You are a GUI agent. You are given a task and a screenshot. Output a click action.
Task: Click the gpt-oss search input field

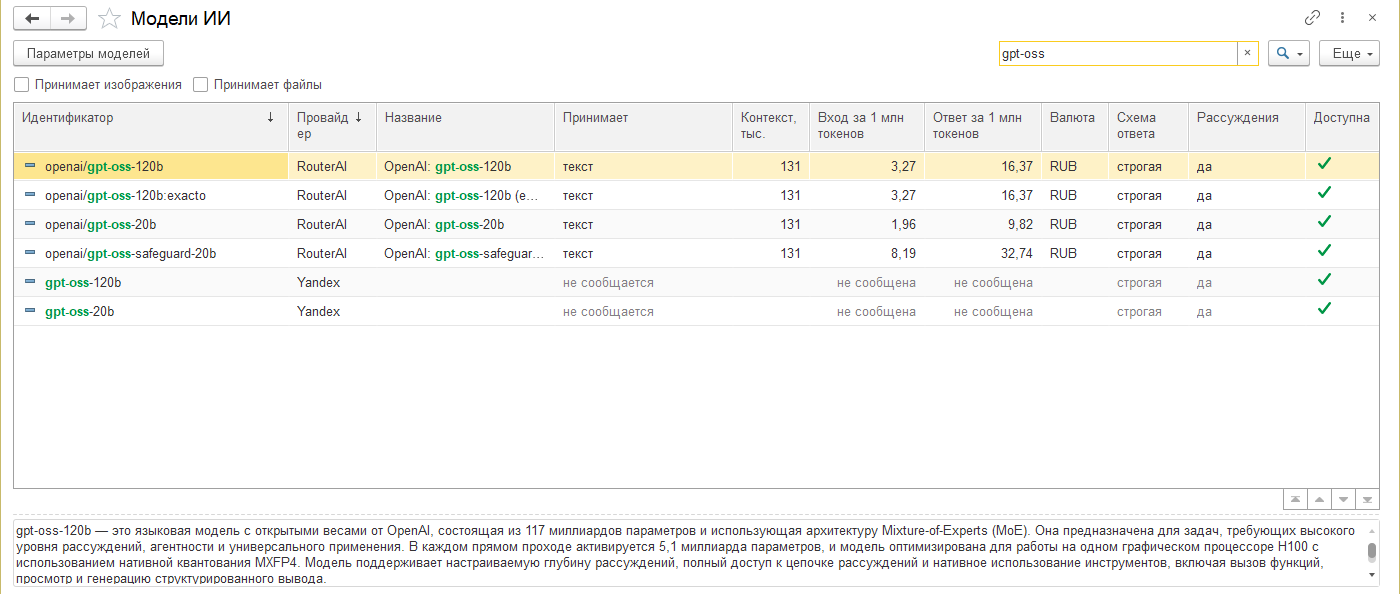click(1118, 54)
